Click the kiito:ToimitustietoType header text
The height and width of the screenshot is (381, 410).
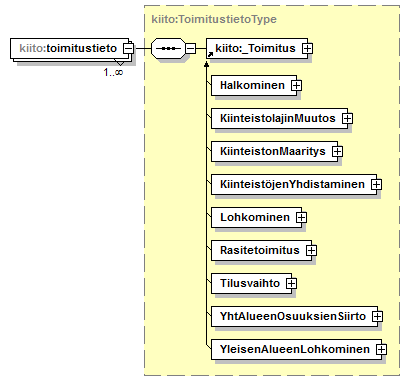point(214,19)
